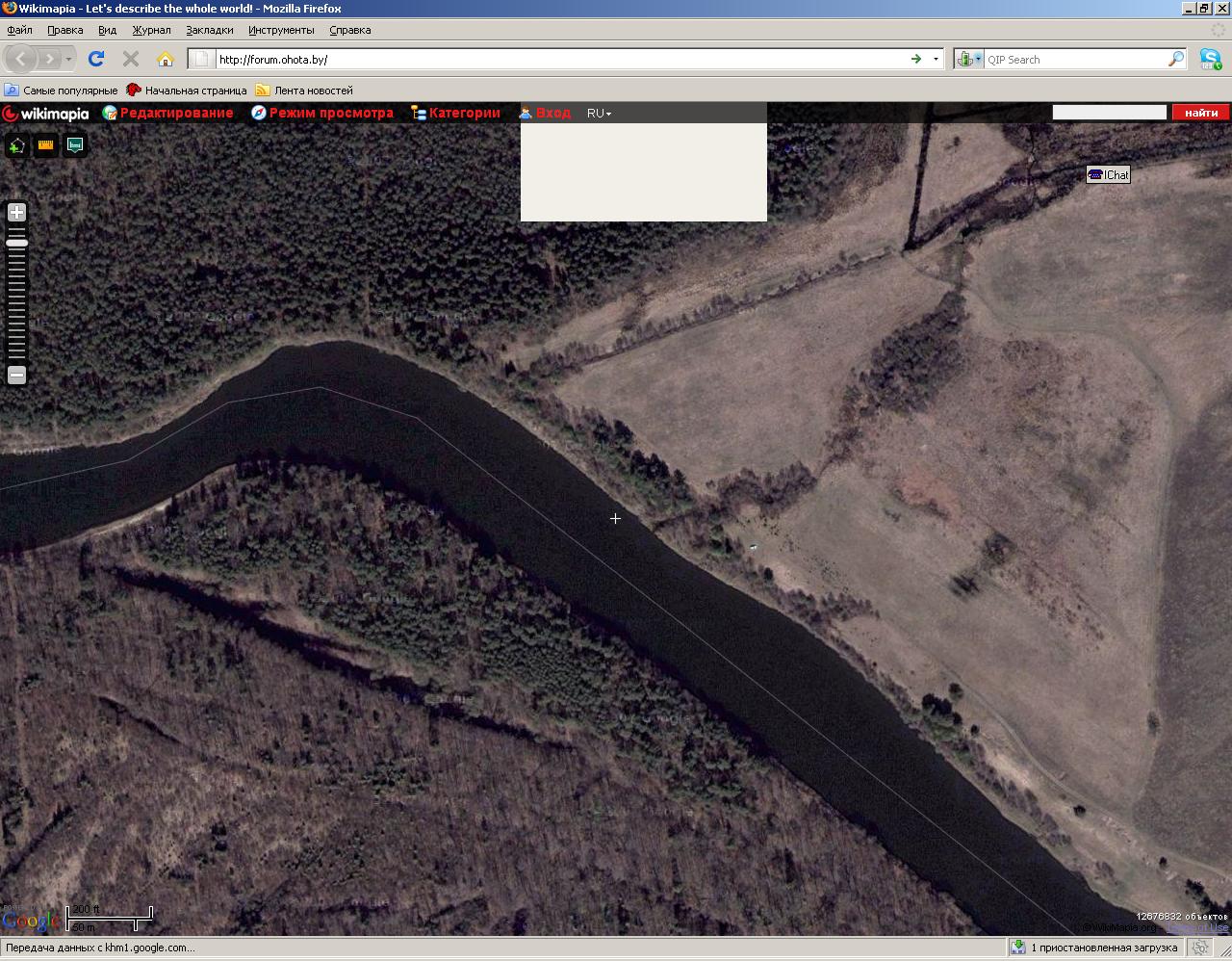Zoom in with the map plus button
The image size is (1232, 961).
(x=16, y=212)
